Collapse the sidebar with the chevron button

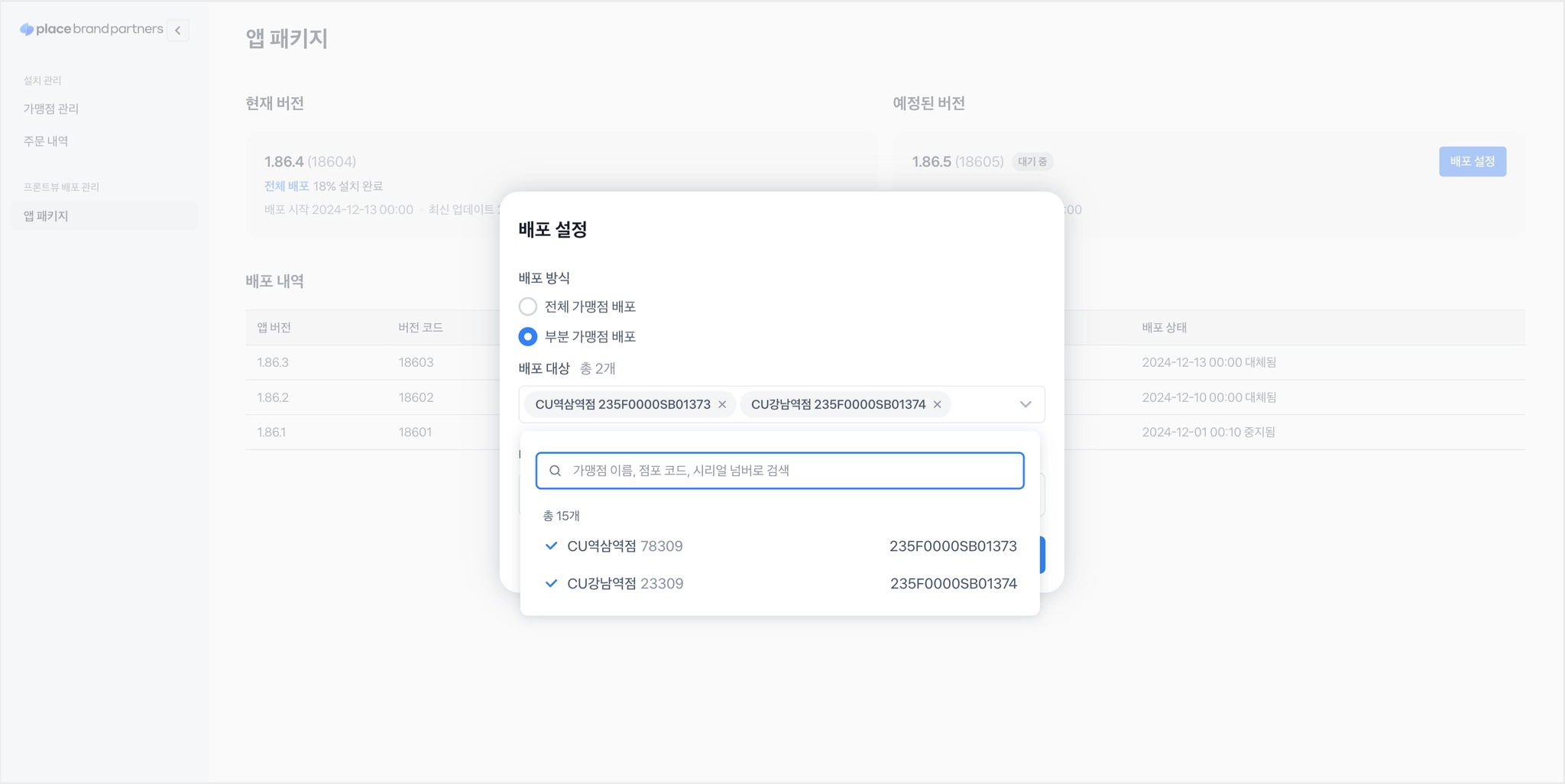point(177,30)
